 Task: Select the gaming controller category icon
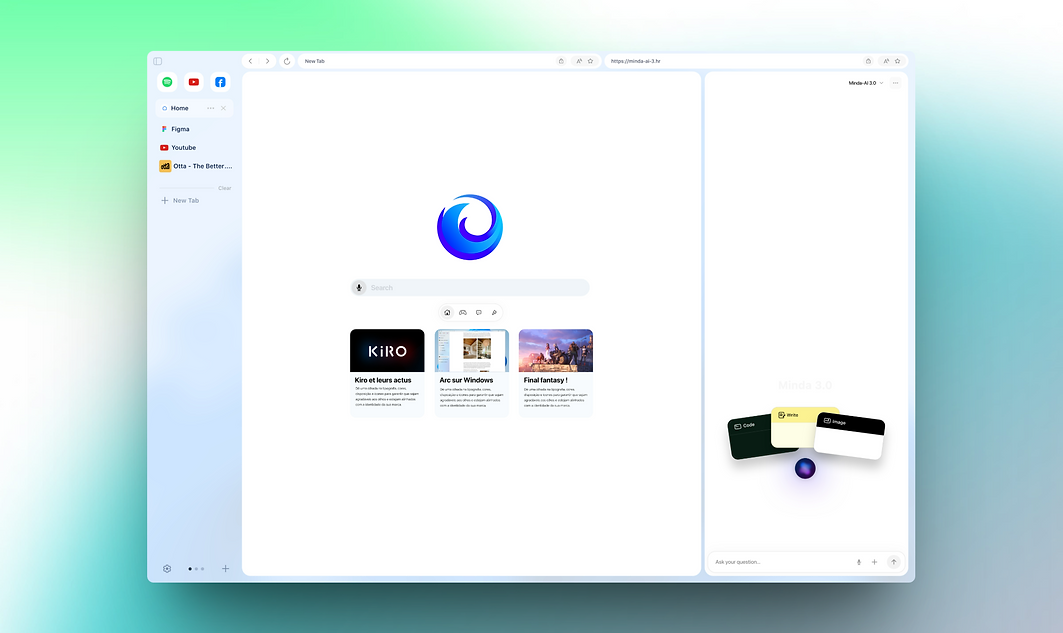[x=463, y=312]
